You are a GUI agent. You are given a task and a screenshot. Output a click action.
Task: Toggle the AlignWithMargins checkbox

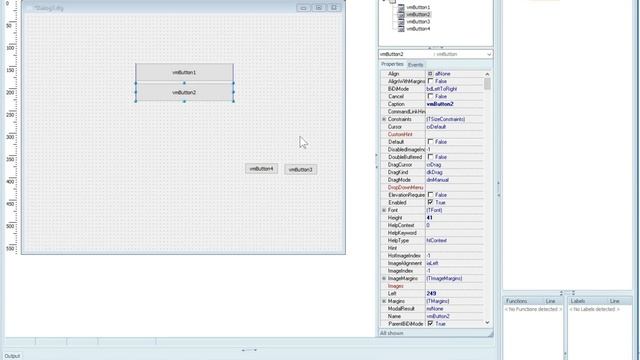430,81
